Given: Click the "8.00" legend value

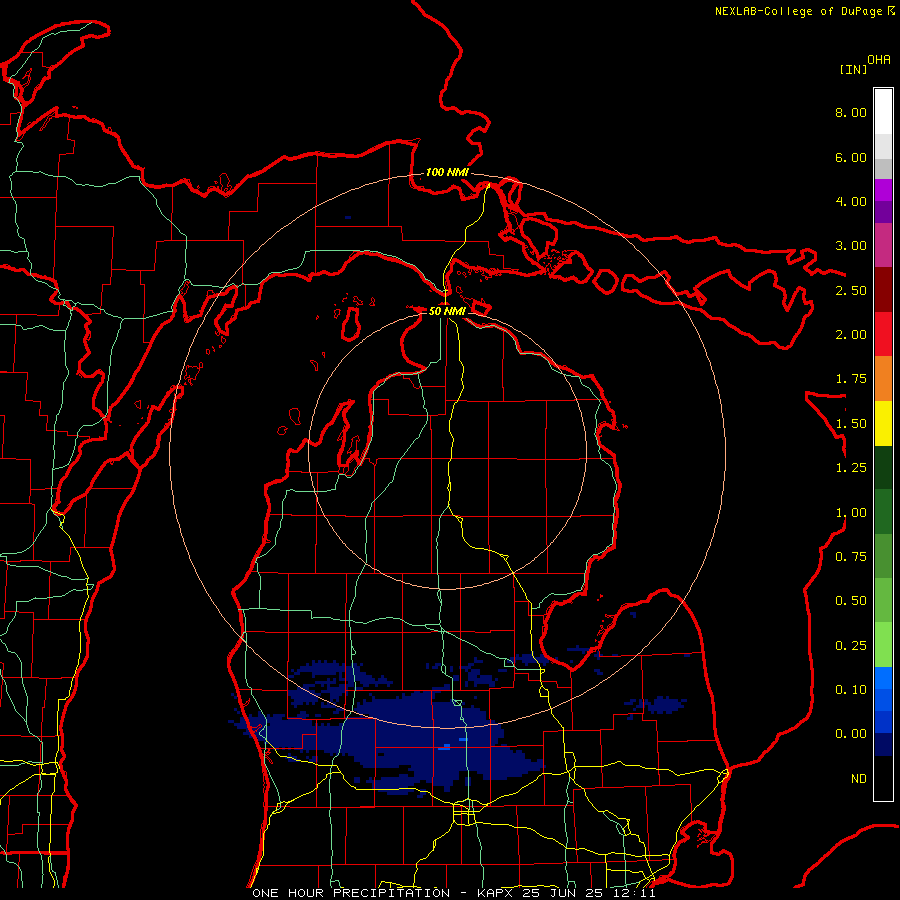Looking at the screenshot, I should coord(851,112).
